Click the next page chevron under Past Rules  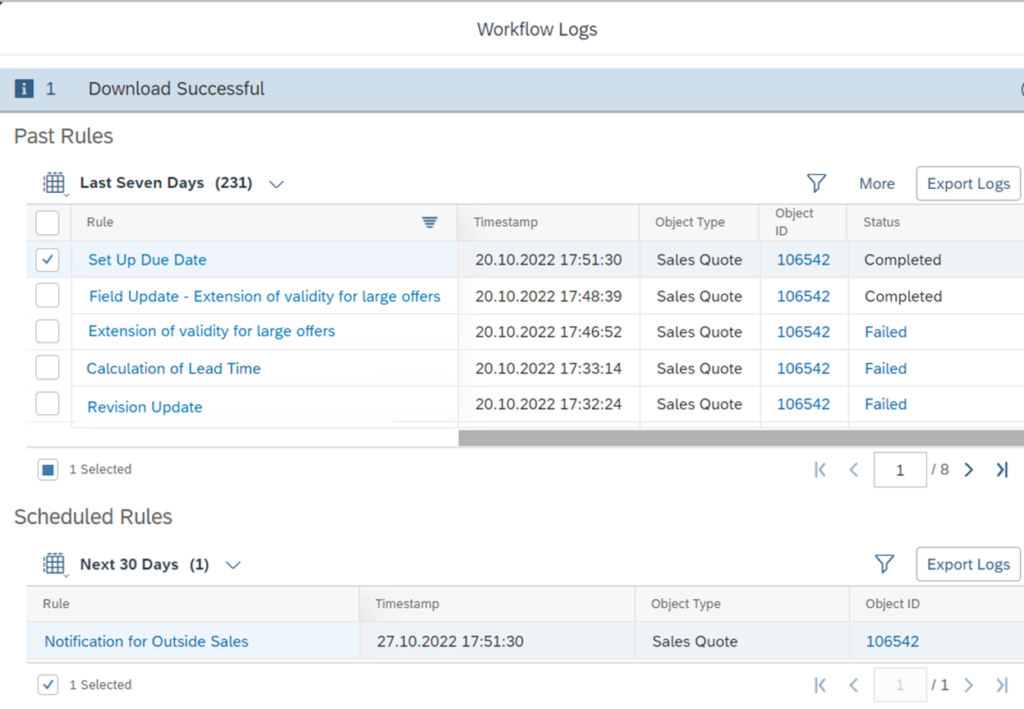click(968, 469)
